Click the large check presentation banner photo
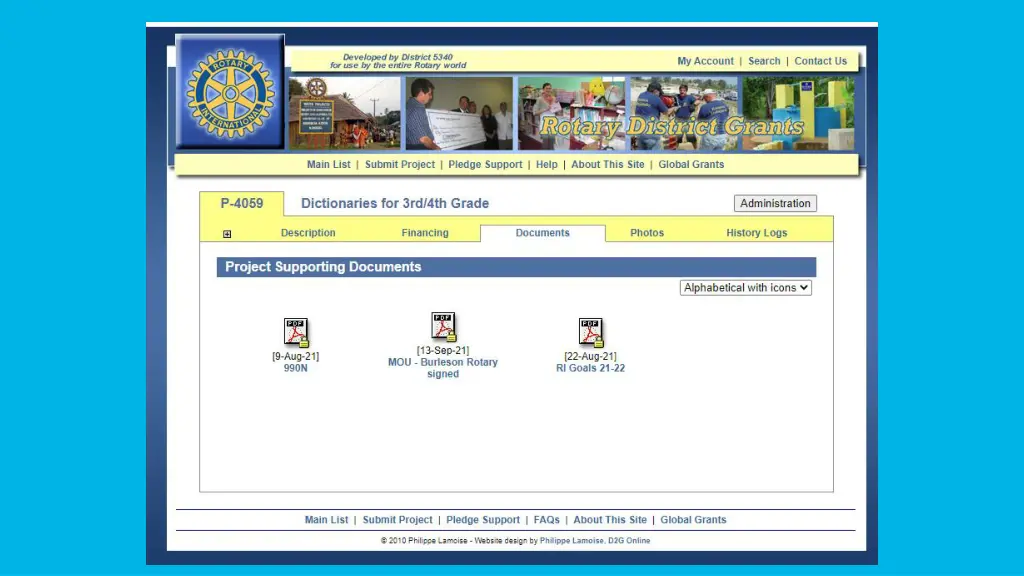 click(459, 114)
